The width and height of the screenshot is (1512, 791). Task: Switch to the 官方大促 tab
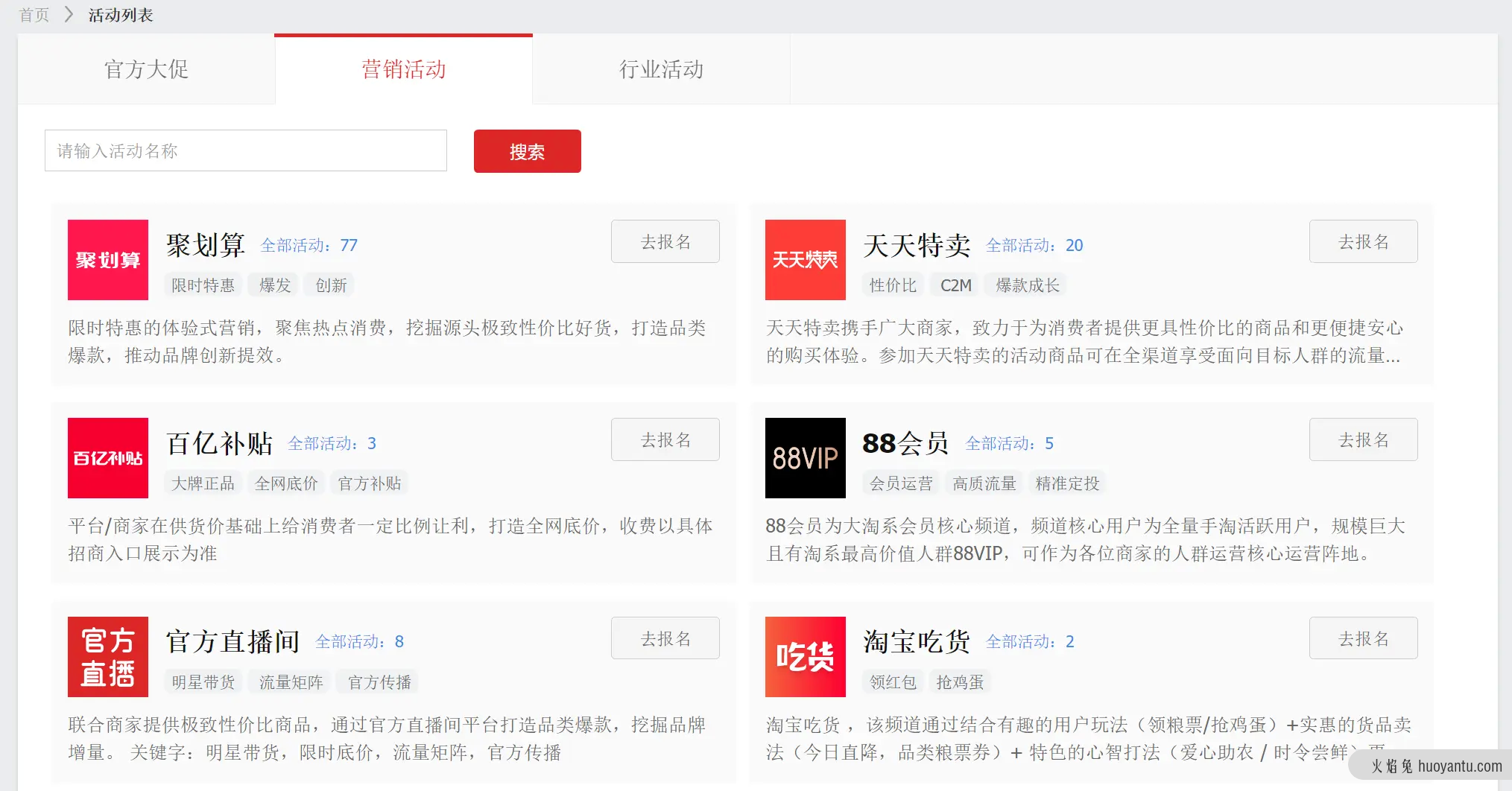tap(146, 69)
